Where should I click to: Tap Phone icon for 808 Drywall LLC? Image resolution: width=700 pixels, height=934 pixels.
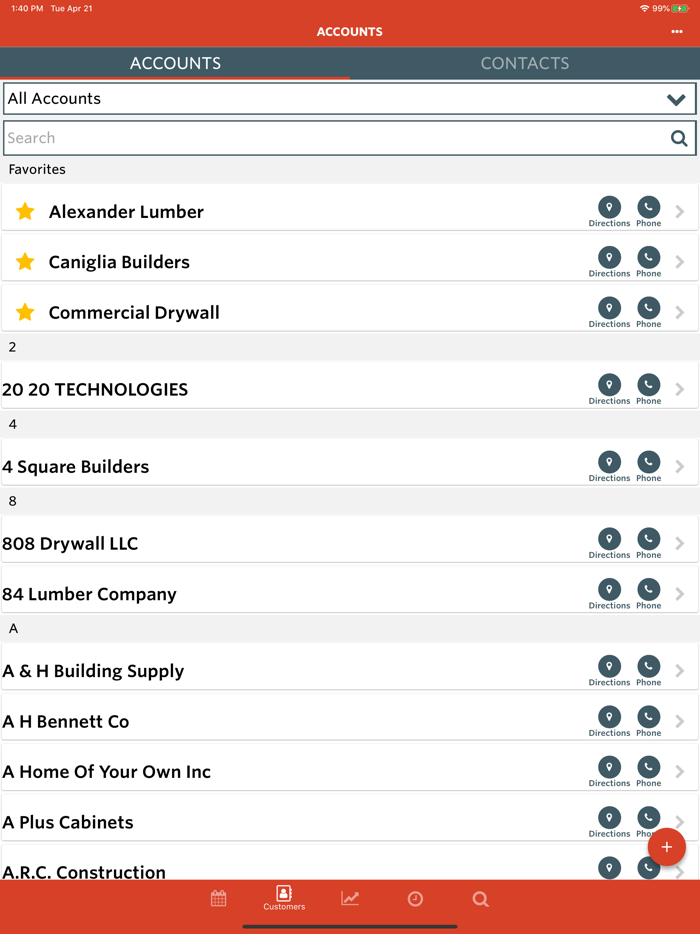coord(648,543)
